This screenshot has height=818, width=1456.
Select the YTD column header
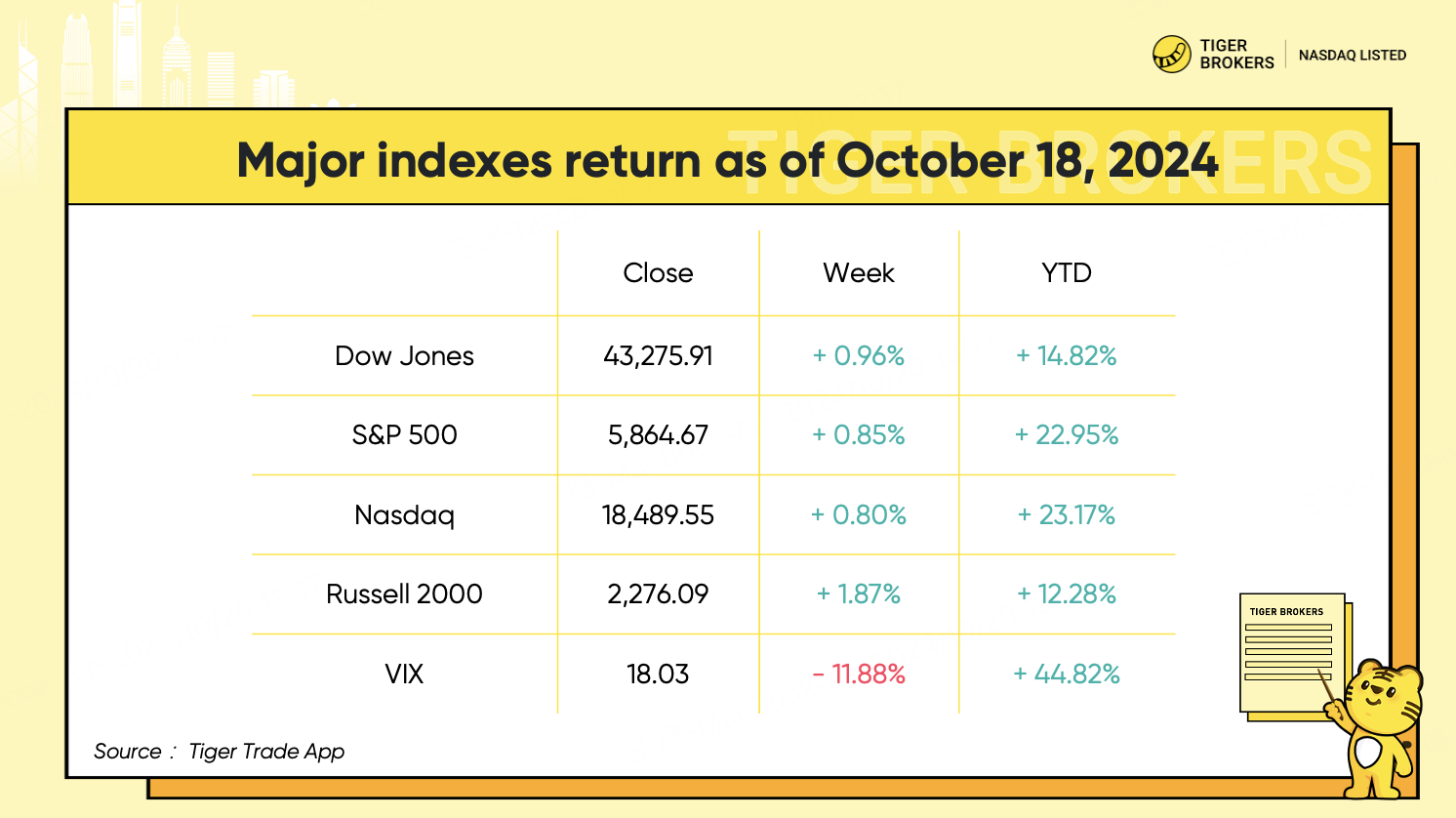click(1067, 273)
